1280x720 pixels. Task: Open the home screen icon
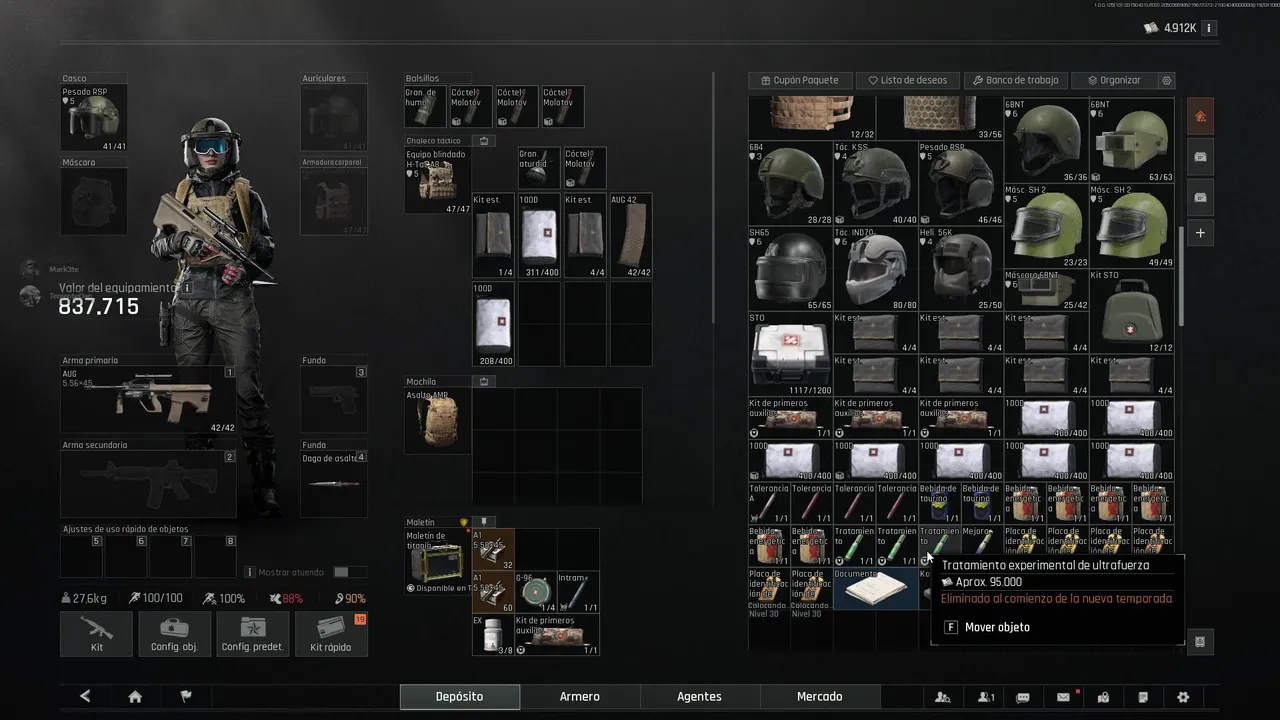(135, 697)
